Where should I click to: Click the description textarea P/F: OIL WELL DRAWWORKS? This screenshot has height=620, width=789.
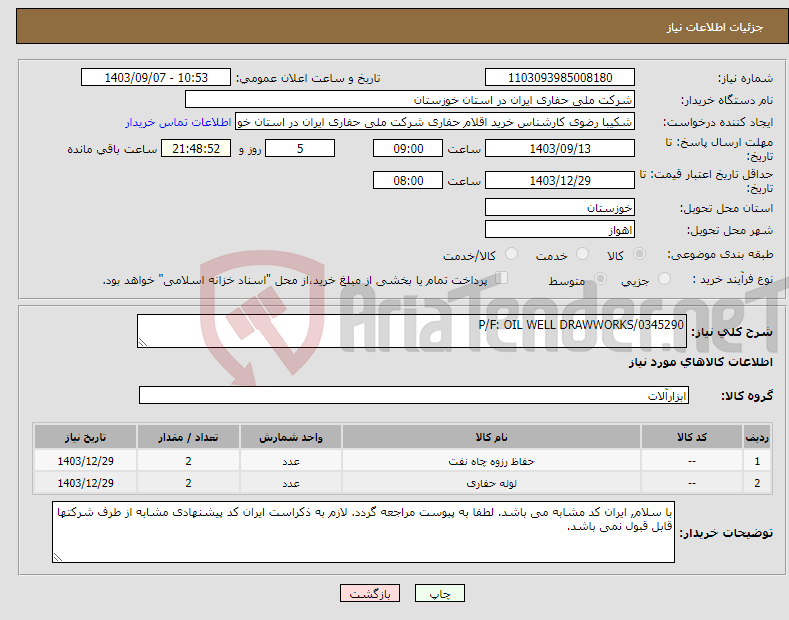[412, 331]
